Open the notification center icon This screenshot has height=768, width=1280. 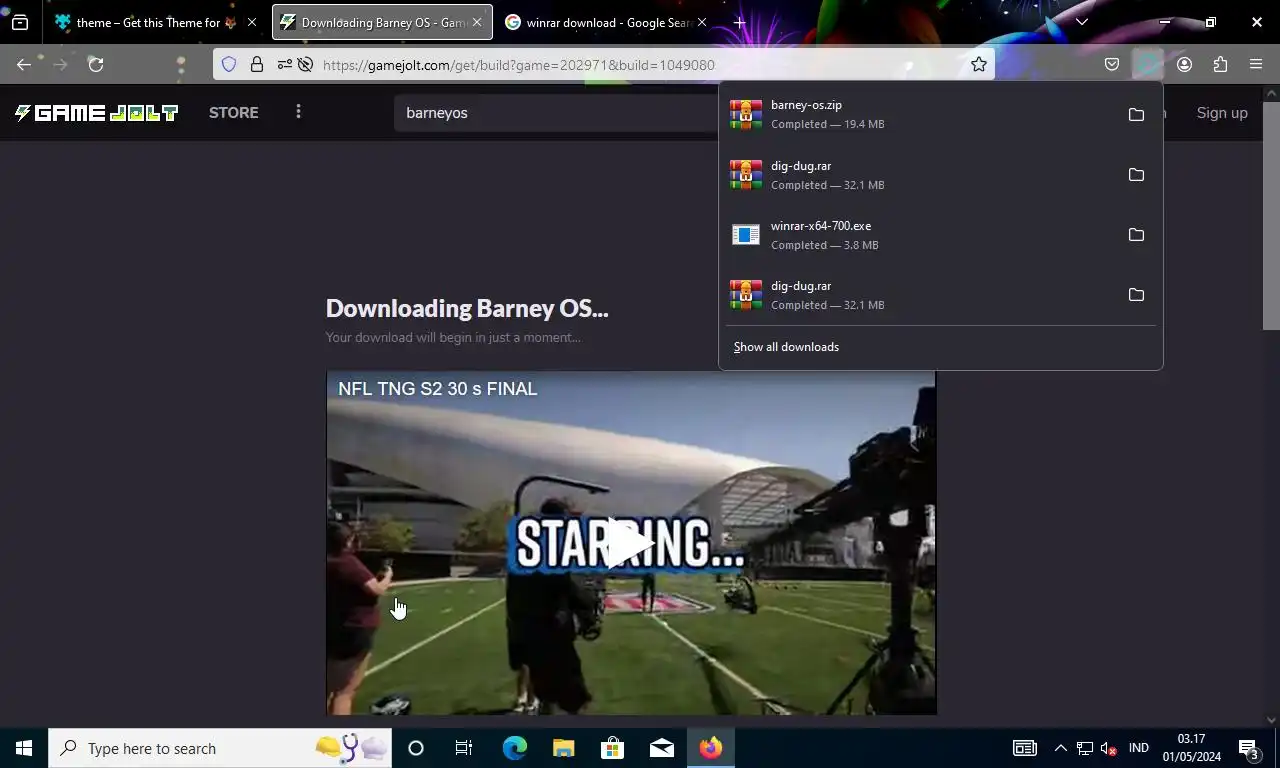tap(1248, 748)
